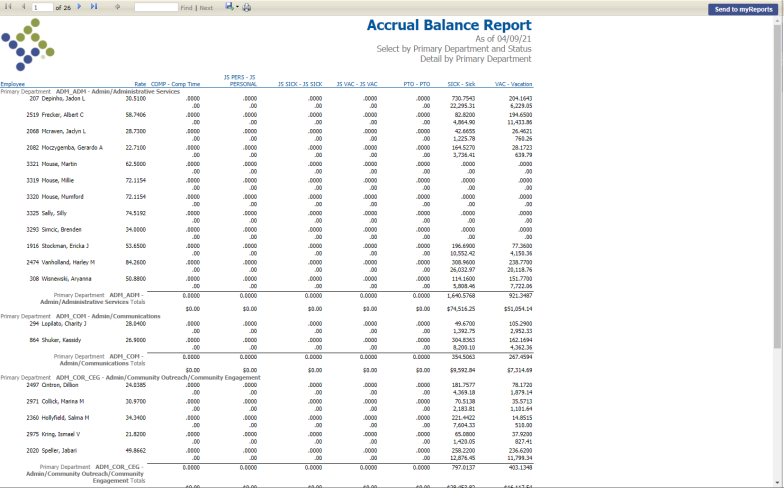Sort by VAC - Vacation column header
This screenshot has width=784, height=488.
pyautogui.click(x=514, y=84)
